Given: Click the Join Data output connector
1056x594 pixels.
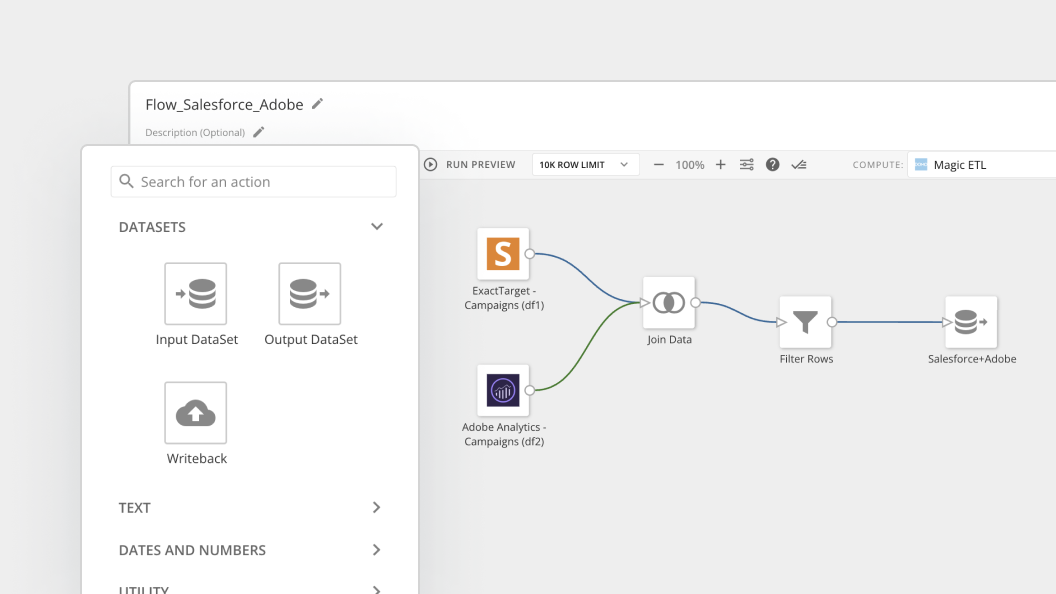Looking at the screenshot, I should (x=696, y=302).
